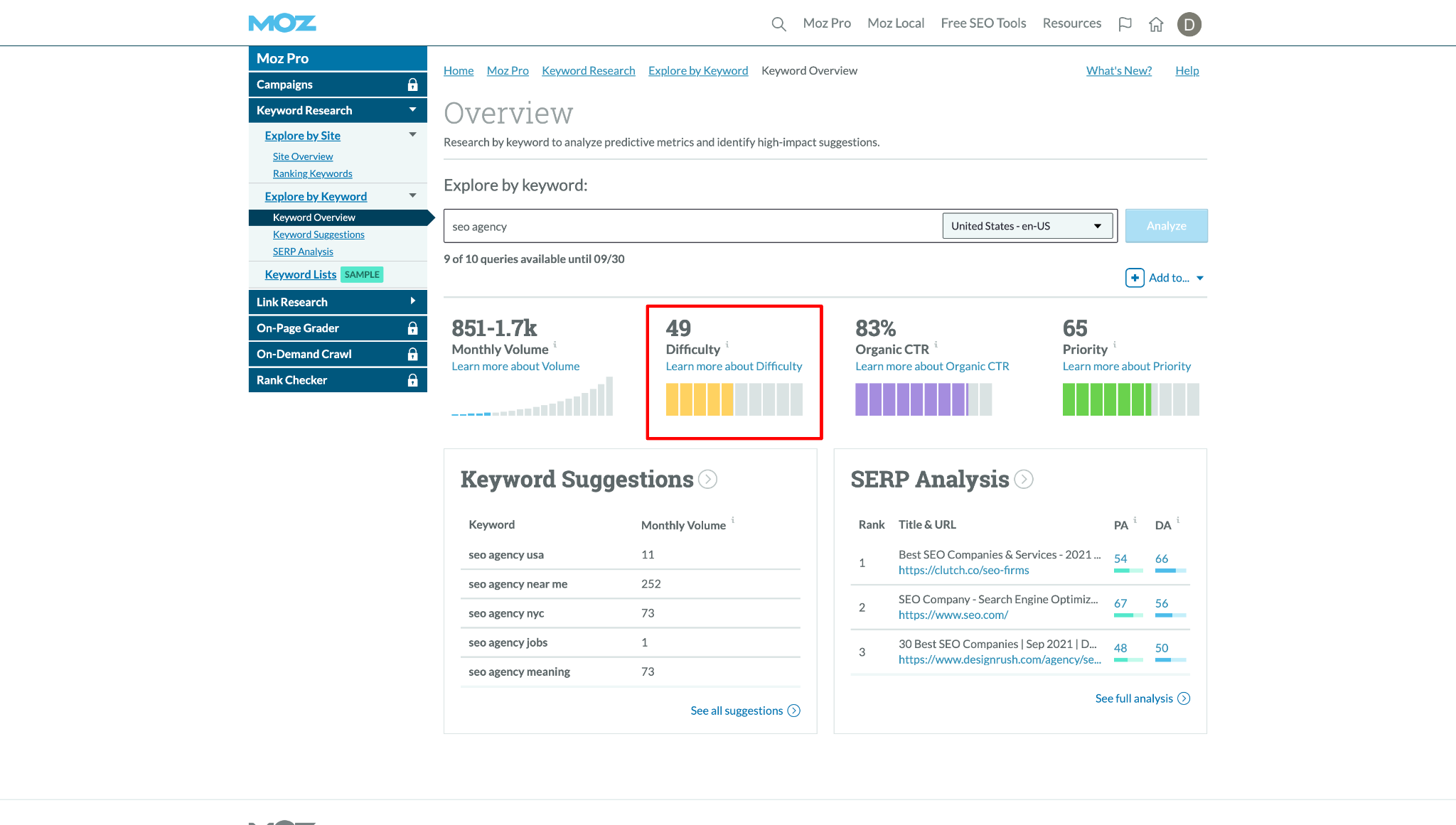Click Home breadcrumb link
Image resolution: width=1456 pixels, height=825 pixels.
pos(459,70)
